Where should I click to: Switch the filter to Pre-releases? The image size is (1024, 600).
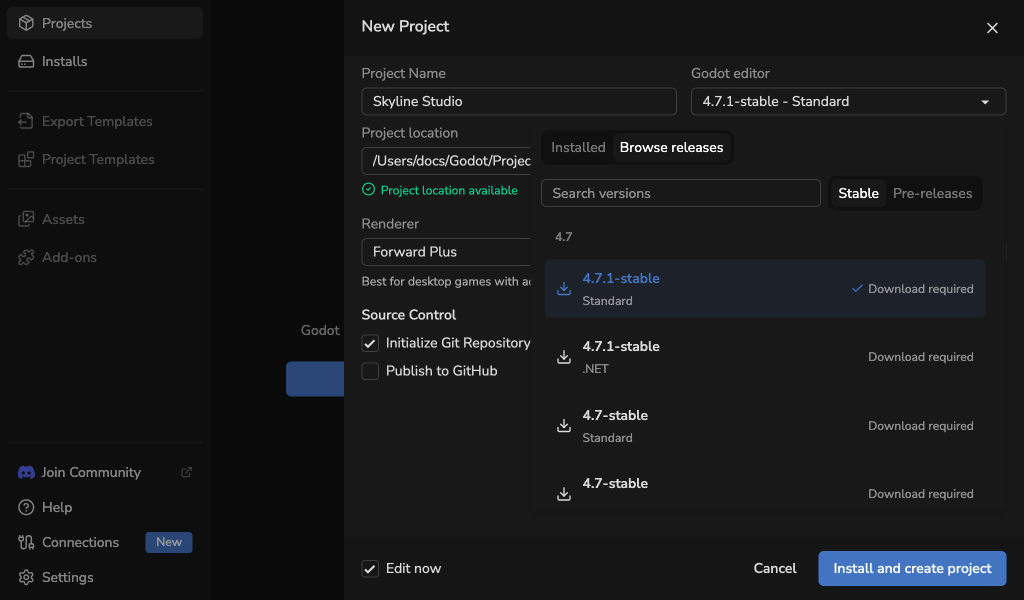[932, 193]
